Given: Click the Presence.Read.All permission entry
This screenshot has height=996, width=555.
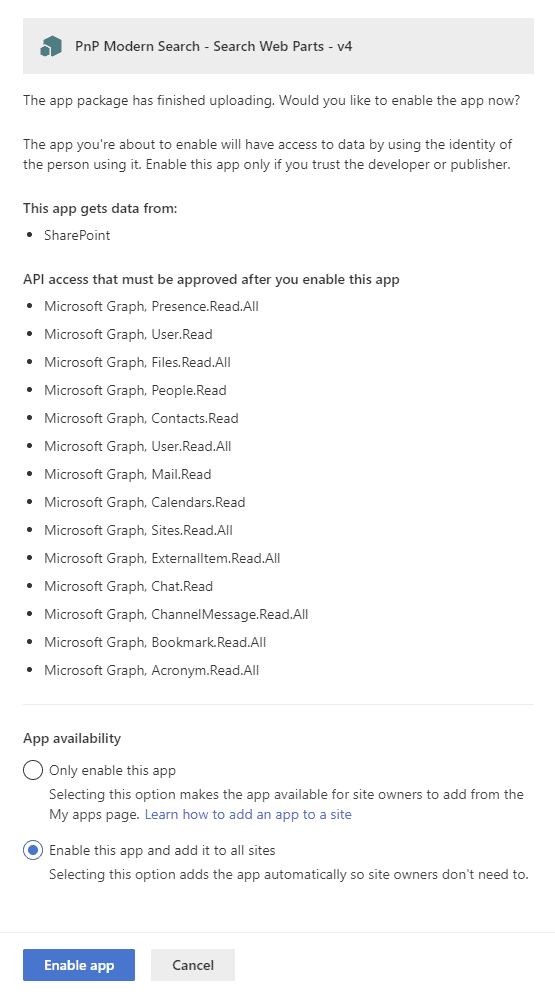Looking at the screenshot, I should point(151,306).
